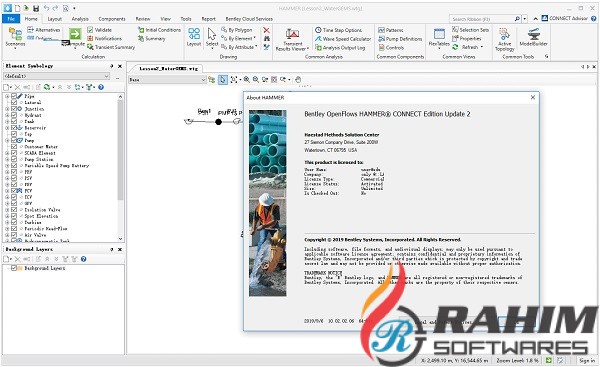The width and height of the screenshot is (600, 367).
Task: Activate the Select arrow tool
Action: point(212,37)
